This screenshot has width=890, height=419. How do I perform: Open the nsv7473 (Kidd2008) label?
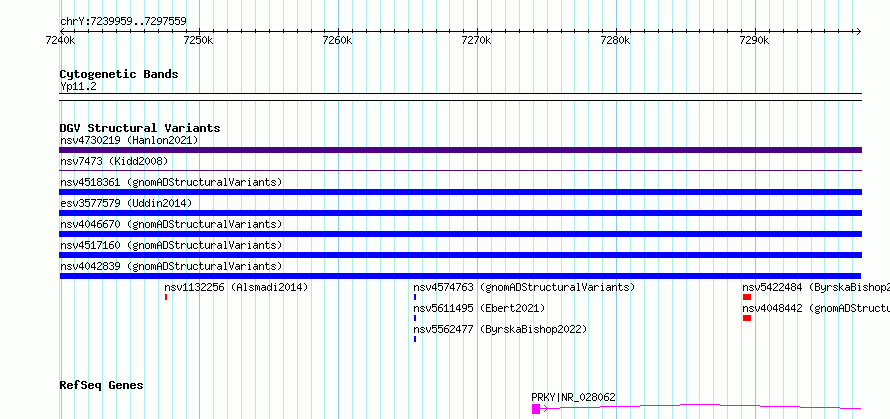pyautogui.click(x=115, y=161)
